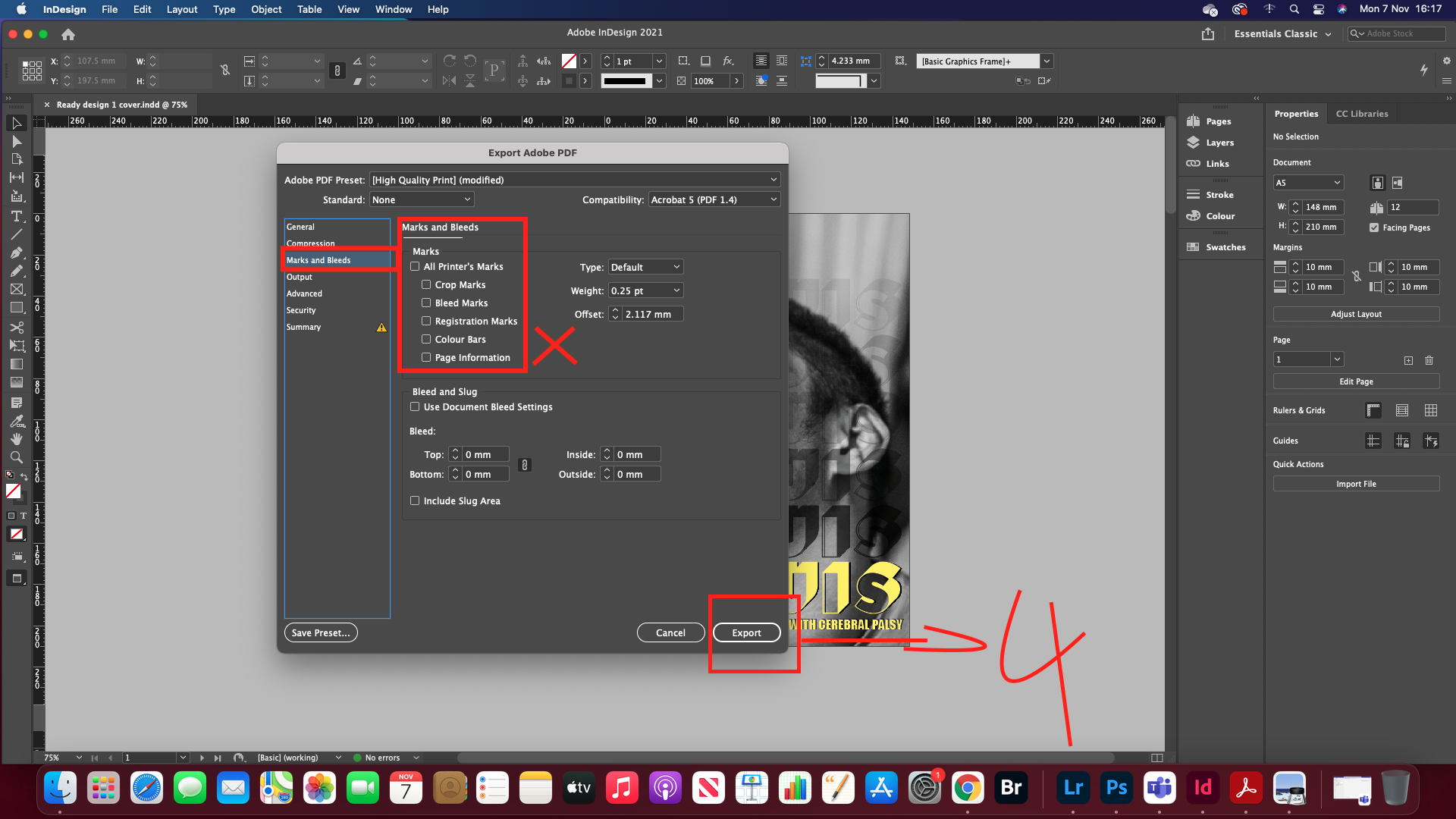Select the Hand tool
Image resolution: width=1456 pixels, height=819 pixels.
16,439
